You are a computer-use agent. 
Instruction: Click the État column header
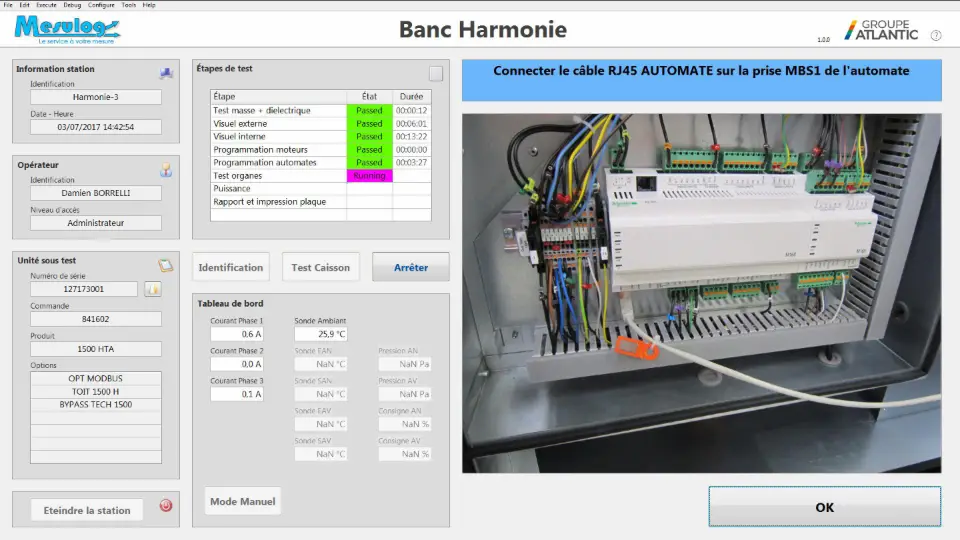369,97
